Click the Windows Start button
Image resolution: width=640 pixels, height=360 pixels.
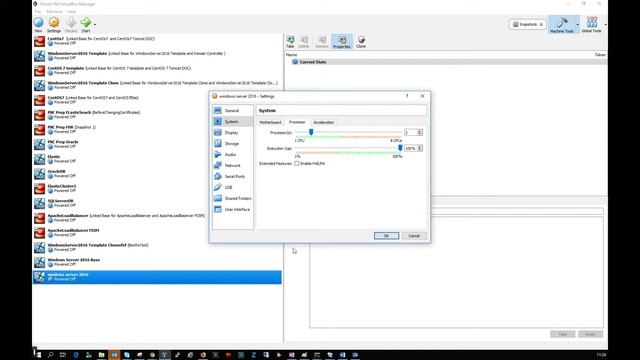pyautogui.click(x=38, y=355)
